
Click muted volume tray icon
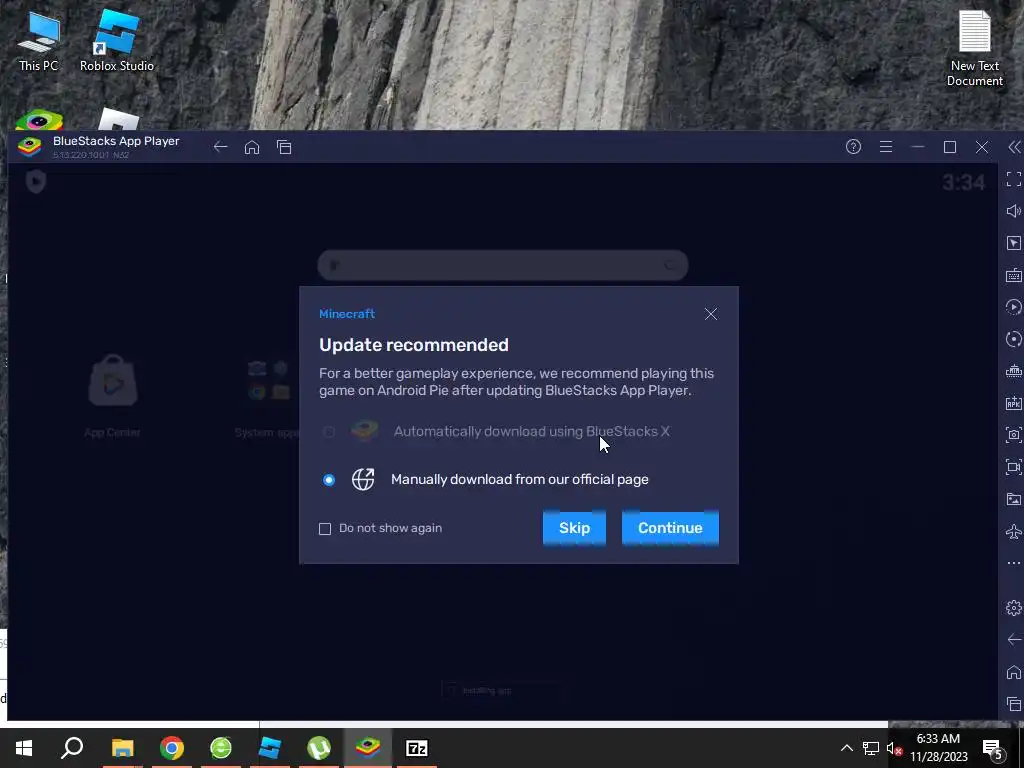click(x=894, y=748)
